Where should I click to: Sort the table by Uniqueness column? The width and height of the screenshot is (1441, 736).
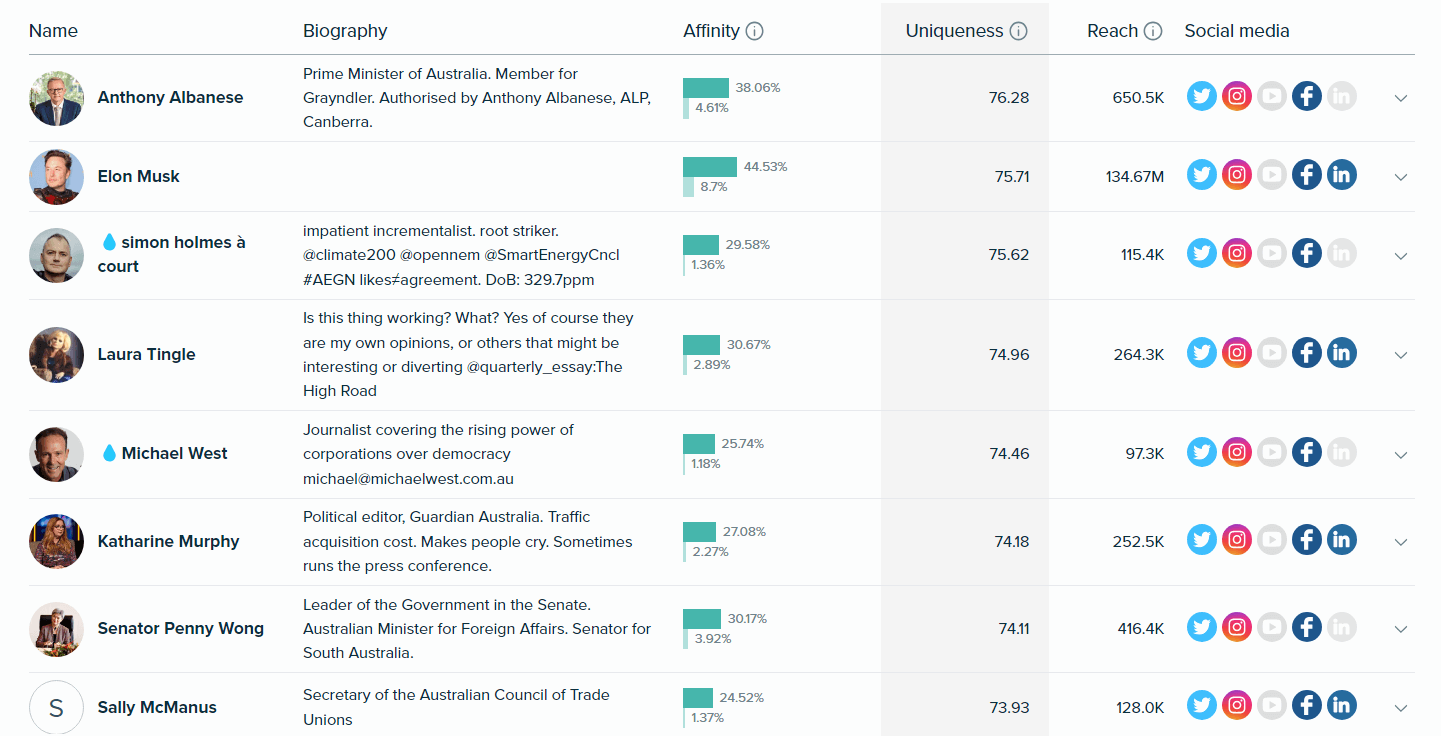coord(954,31)
